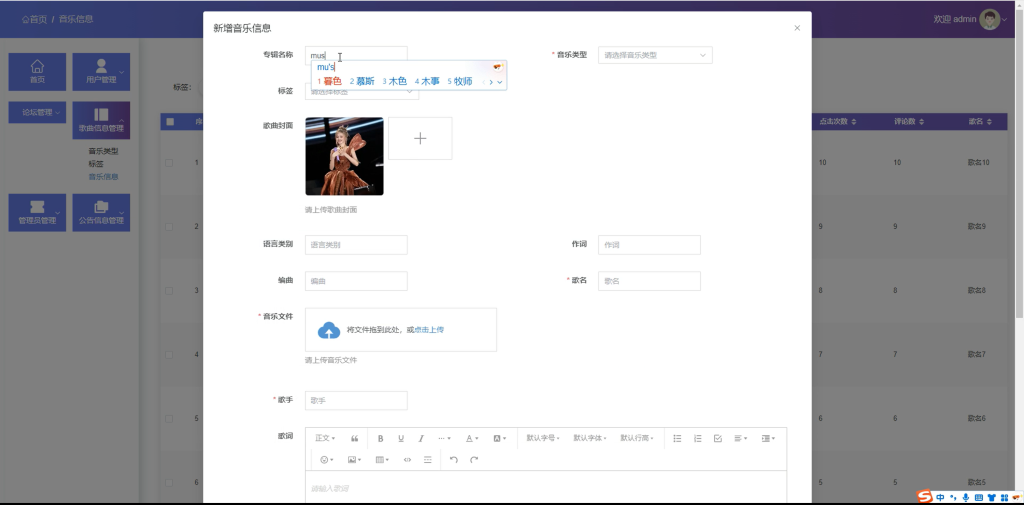
Task: Open the indent dropdown in the editor
Action: tap(768, 438)
